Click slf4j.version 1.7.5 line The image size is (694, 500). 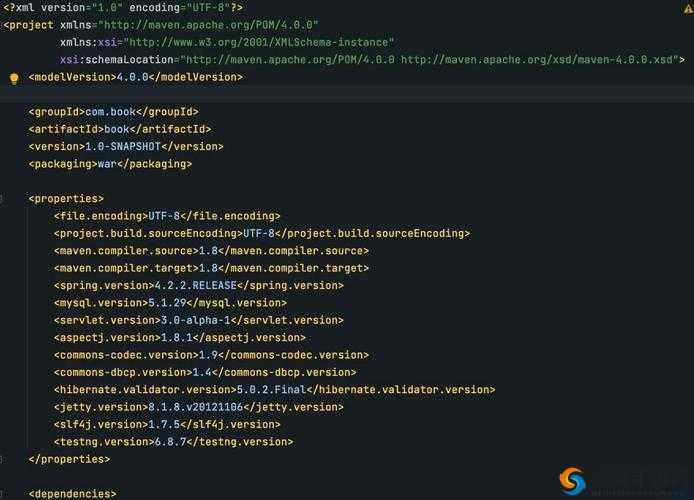[x=167, y=424]
